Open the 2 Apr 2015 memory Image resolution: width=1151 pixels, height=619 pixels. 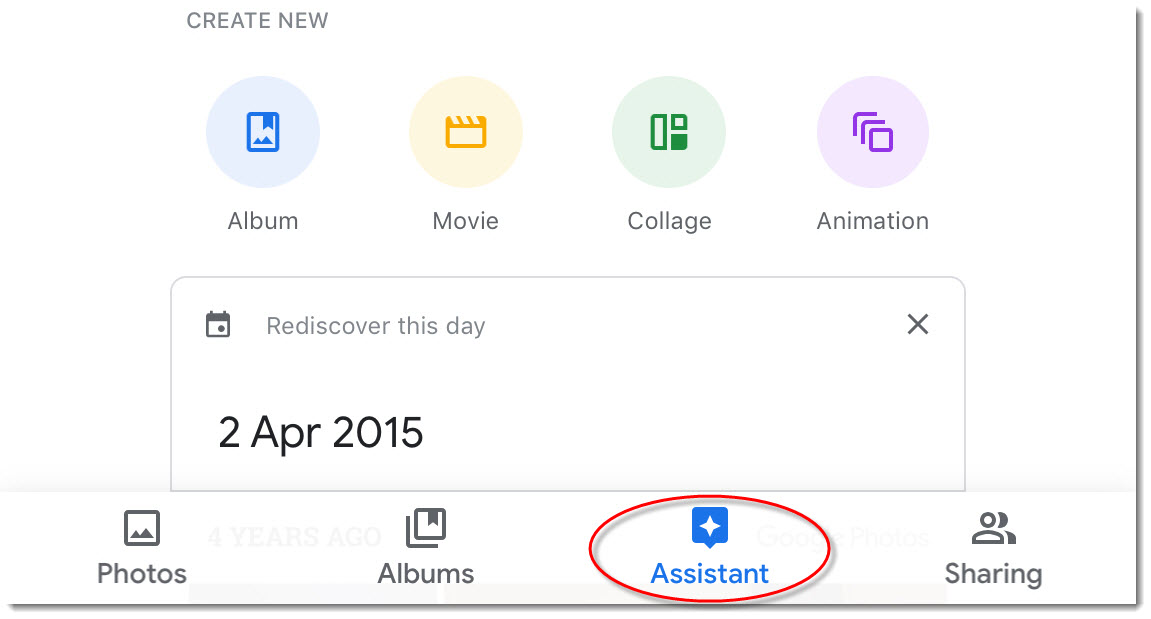[x=320, y=432]
